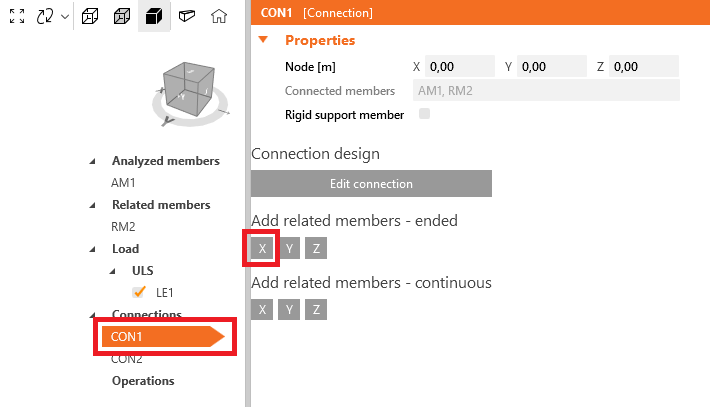This screenshot has height=407, width=710.
Task: Select CON2 in the connections tree
Action: pyautogui.click(x=127, y=358)
